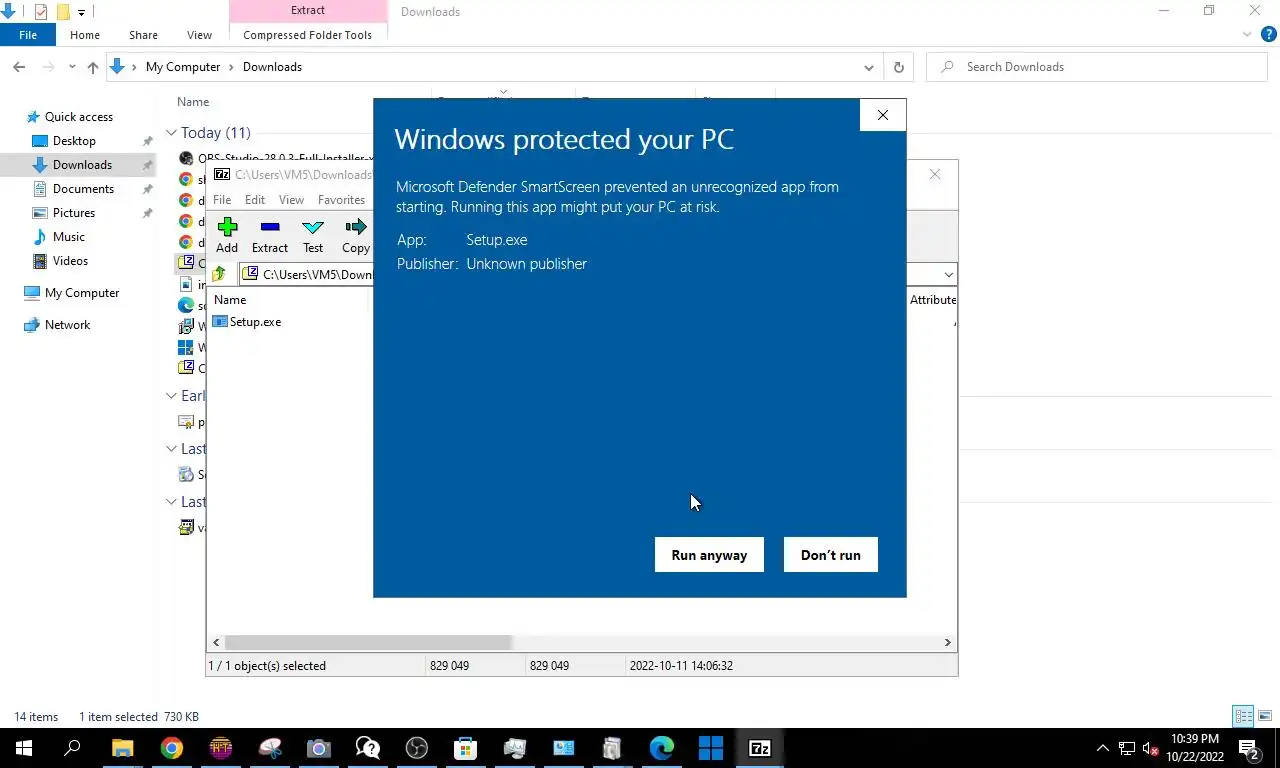Expand the Explorer ribbon
This screenshot has height=768, width=1280.
[x=1247, y=35]
